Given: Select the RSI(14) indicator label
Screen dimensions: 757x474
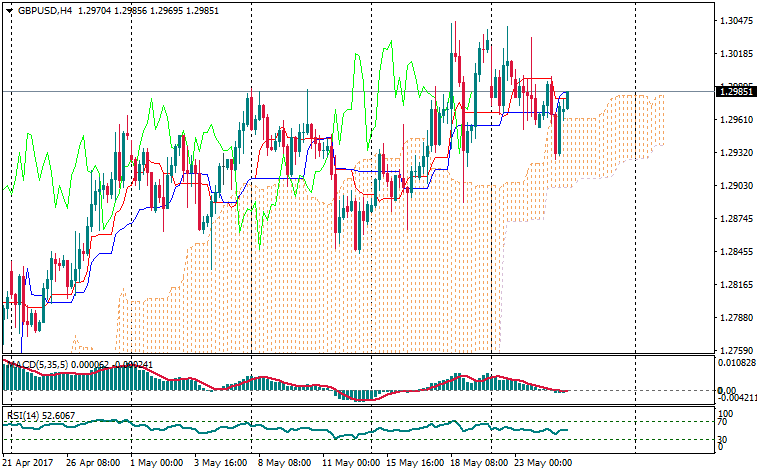Looking at the screenshot, I should coord(24,414).
